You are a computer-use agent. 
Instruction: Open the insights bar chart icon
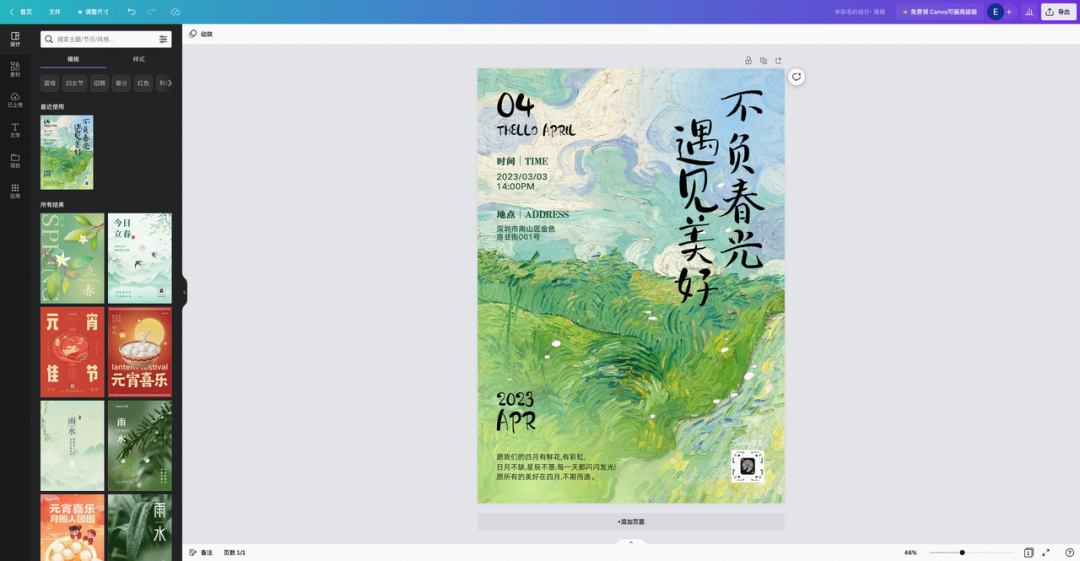coord(1029,12)
